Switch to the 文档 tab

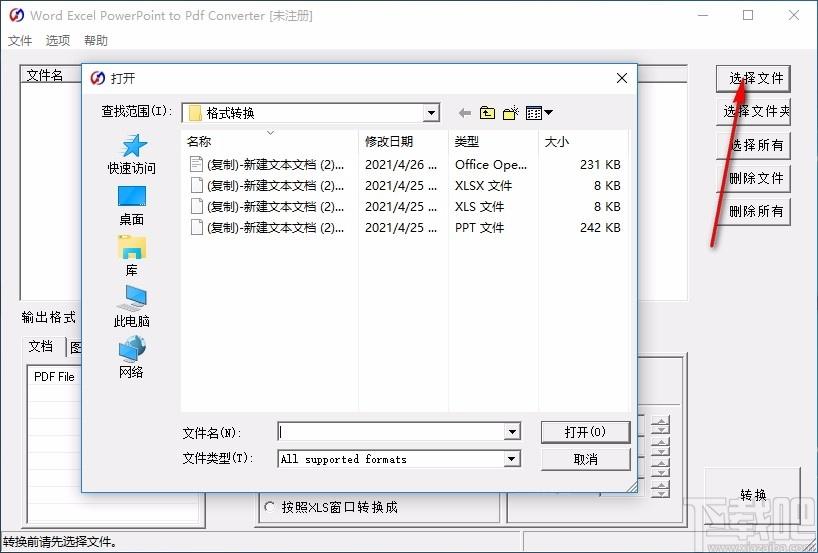click(42, 346)
